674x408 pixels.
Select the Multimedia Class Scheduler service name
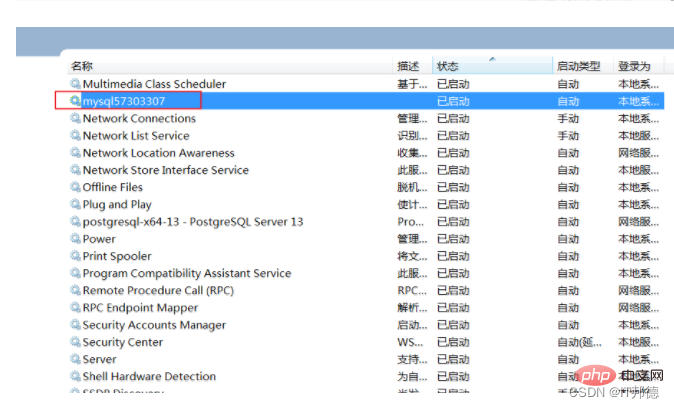(x=154, y=84)
